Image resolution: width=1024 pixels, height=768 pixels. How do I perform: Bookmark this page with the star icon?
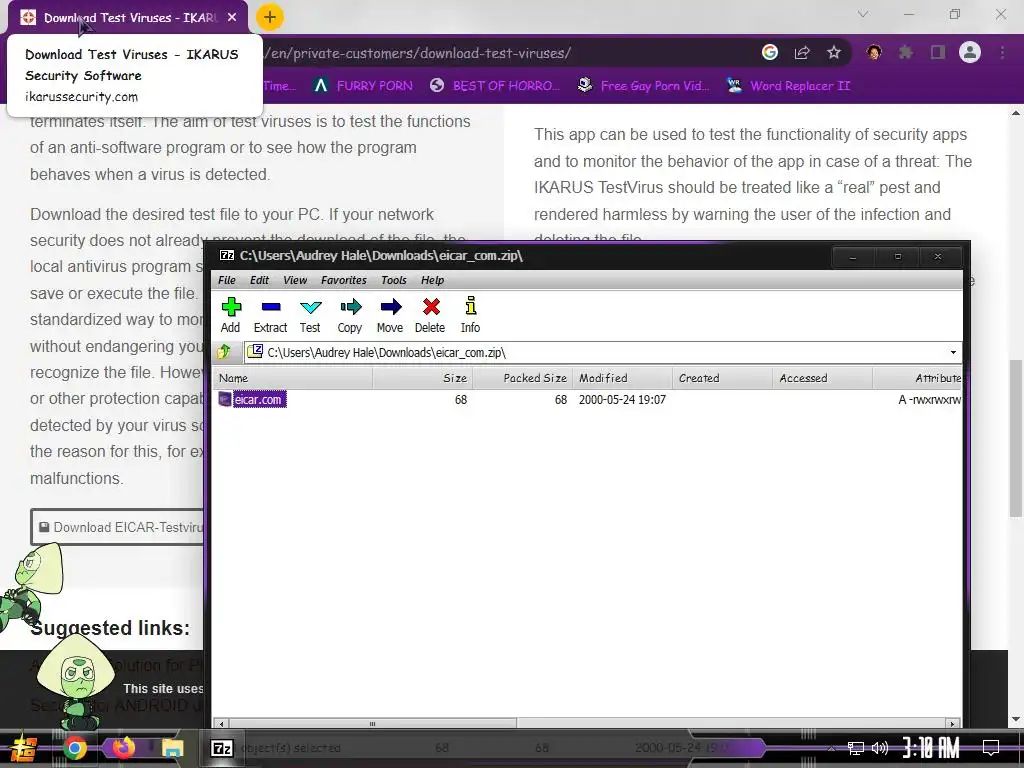834,53
